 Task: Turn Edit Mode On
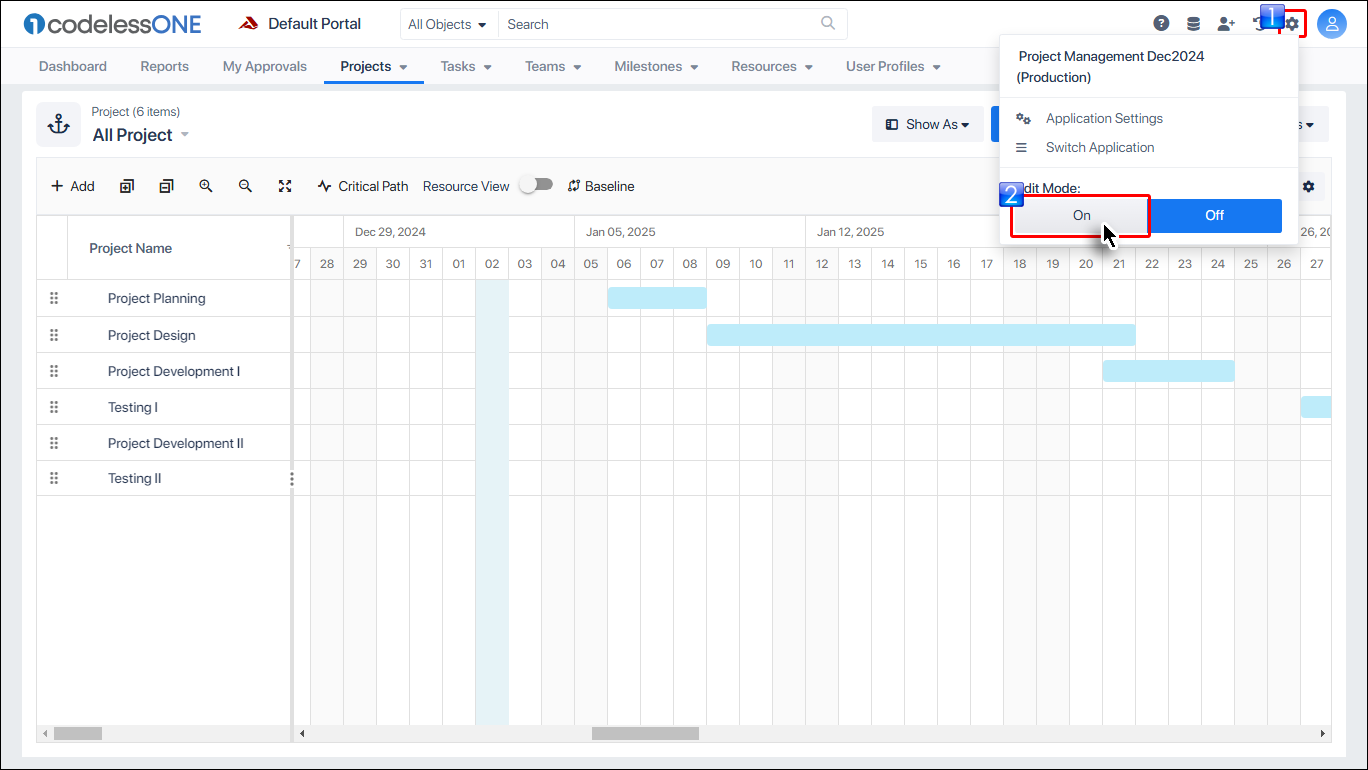coord(1080,215)
